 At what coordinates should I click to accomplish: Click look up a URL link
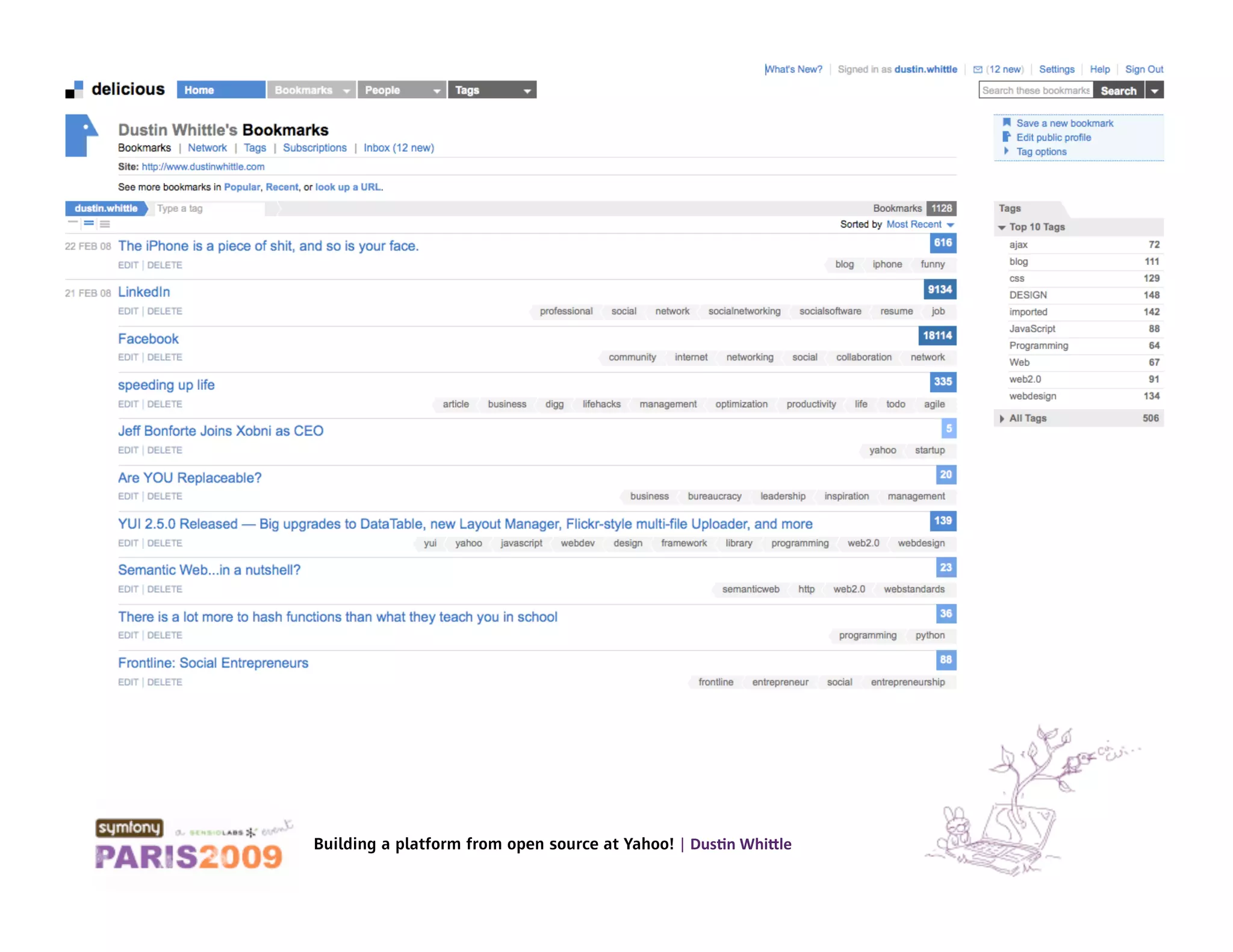pos(348,187)
